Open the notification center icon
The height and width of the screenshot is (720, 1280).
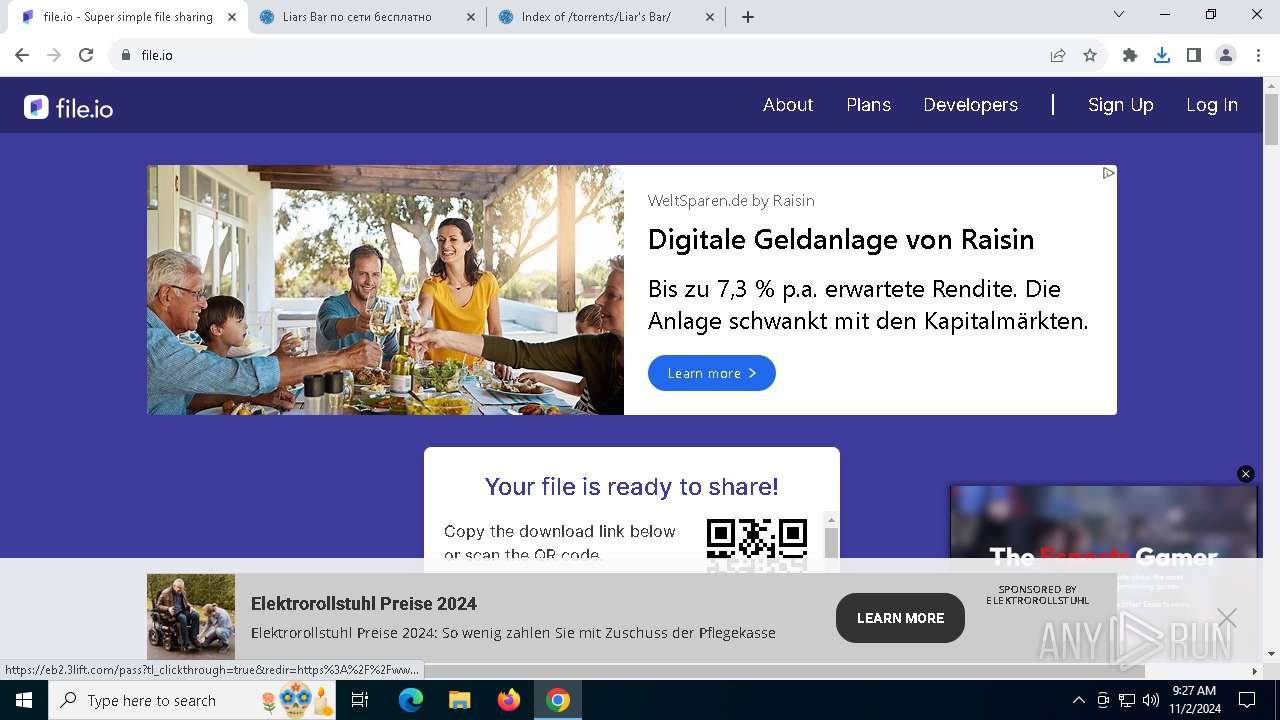(1247, 700)
